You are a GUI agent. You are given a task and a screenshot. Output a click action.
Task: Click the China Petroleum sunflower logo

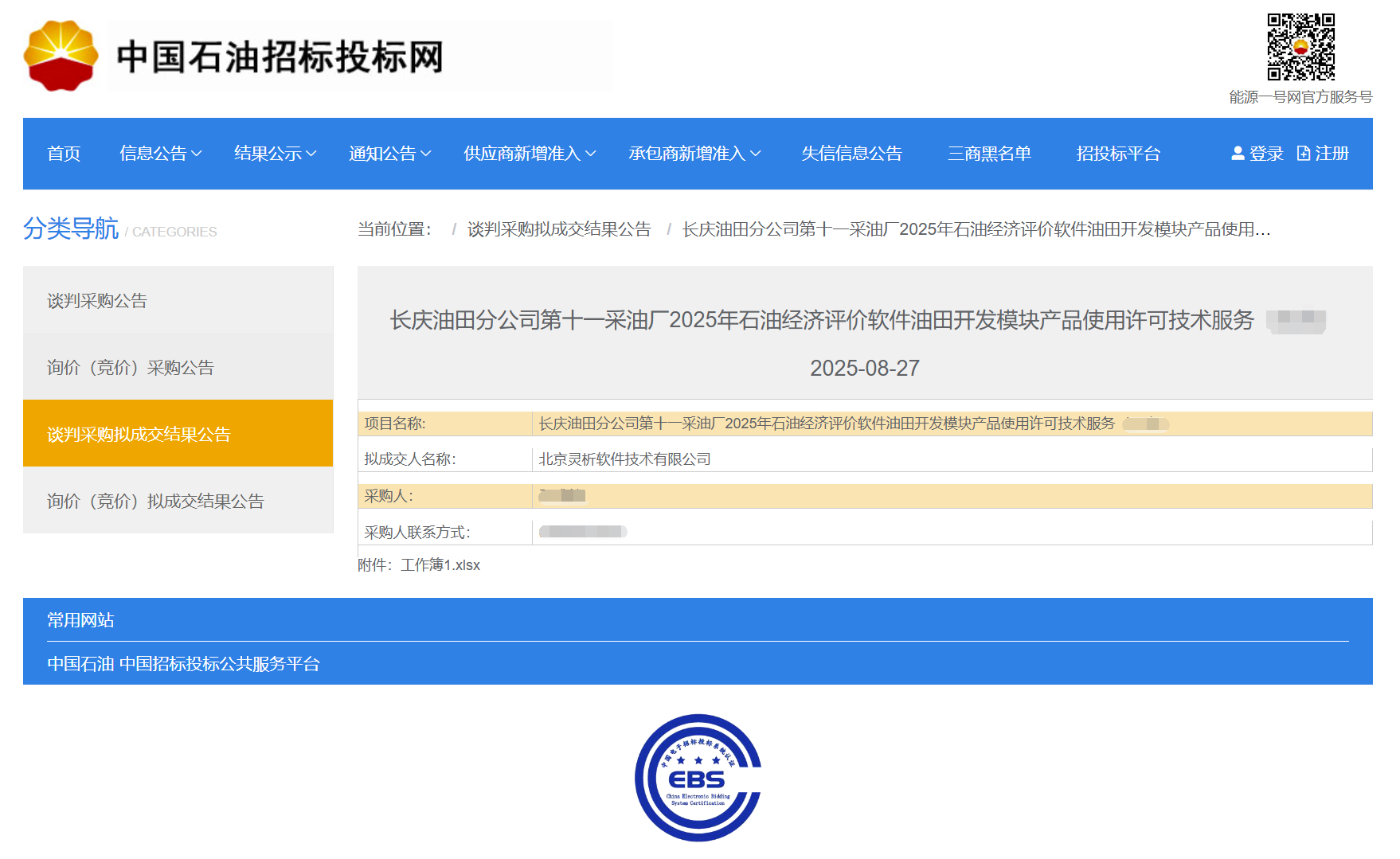pyautogui.click(x=61, y=56)
